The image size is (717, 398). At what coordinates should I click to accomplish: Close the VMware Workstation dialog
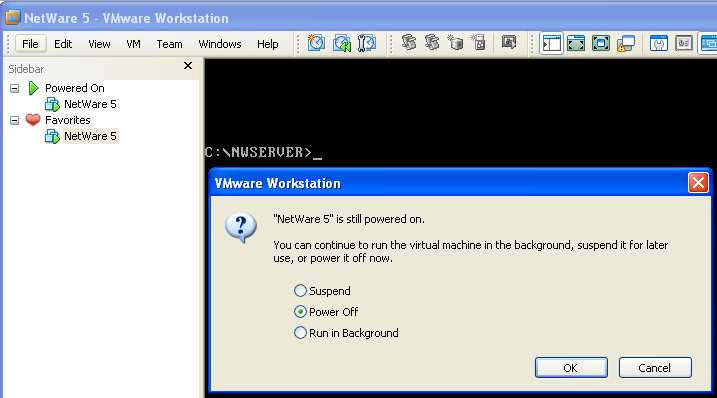click(698, 183)
